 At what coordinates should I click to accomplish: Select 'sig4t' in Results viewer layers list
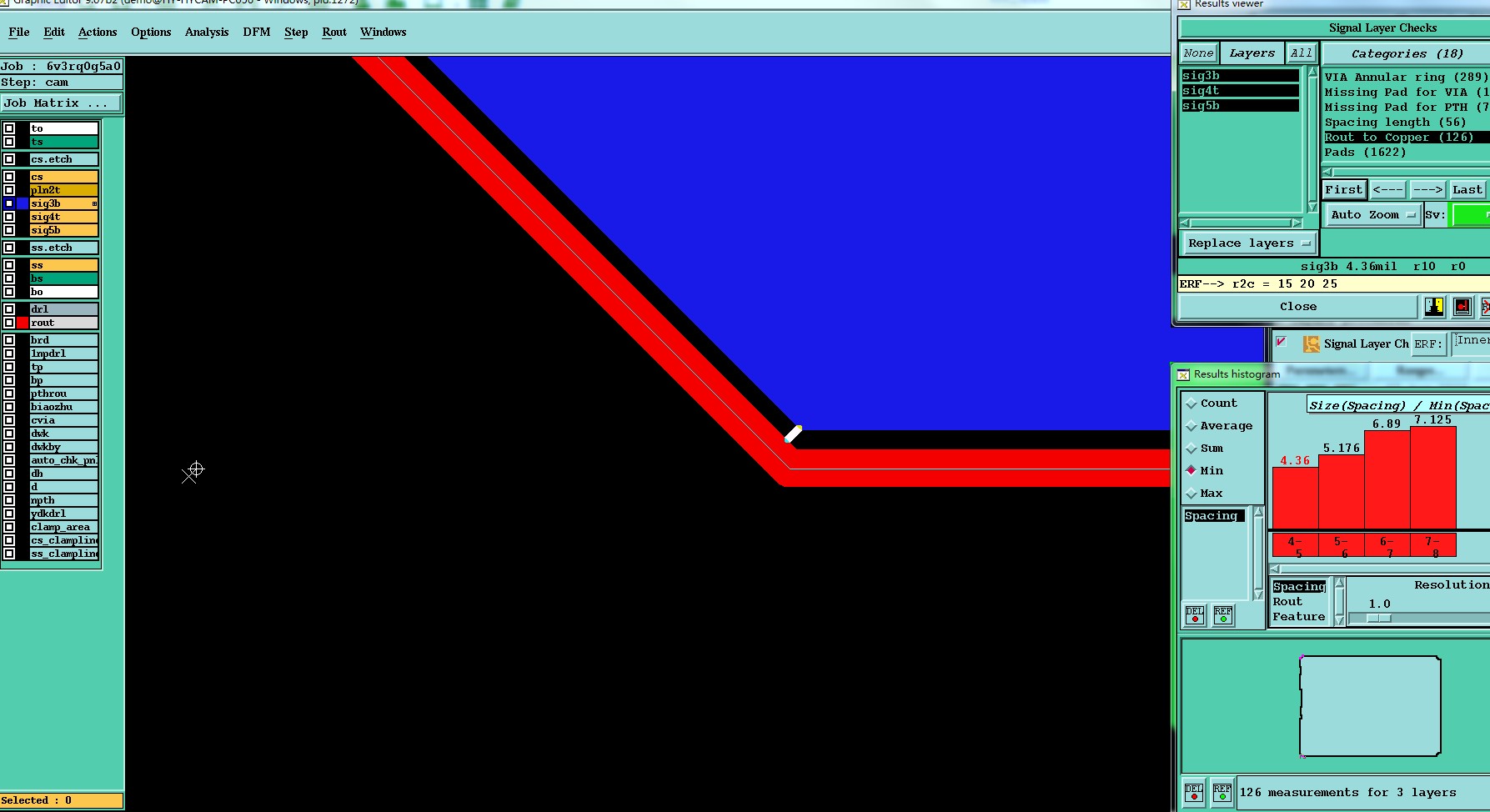click(x=1240, y=91)
